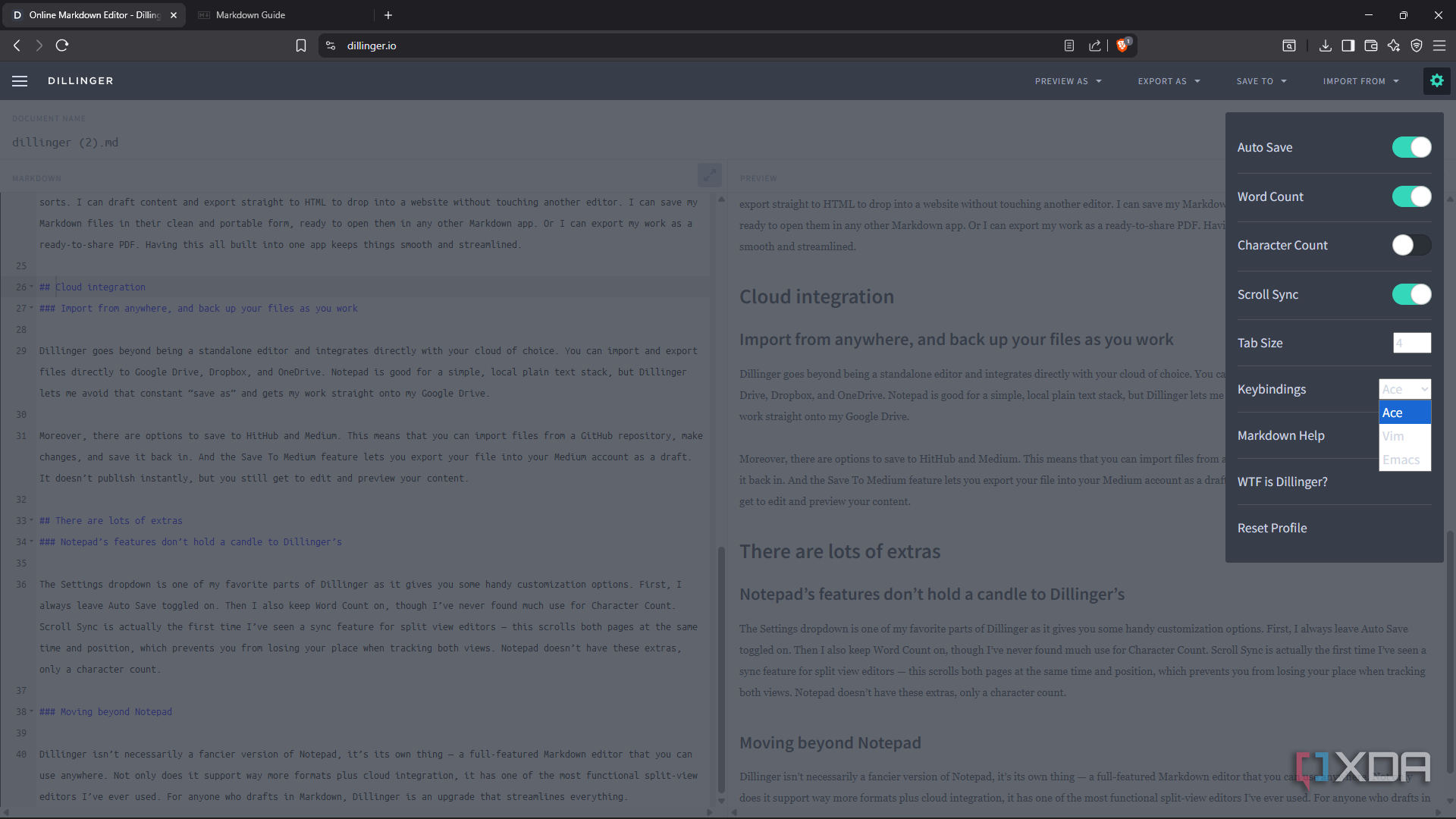Switch to the Markdown Guide tab
The image size is (1456, 819).
[x=250, y=15]
